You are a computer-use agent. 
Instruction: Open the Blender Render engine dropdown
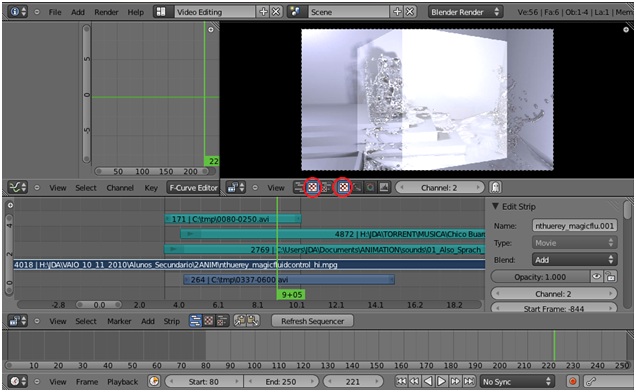click(465, 12)
